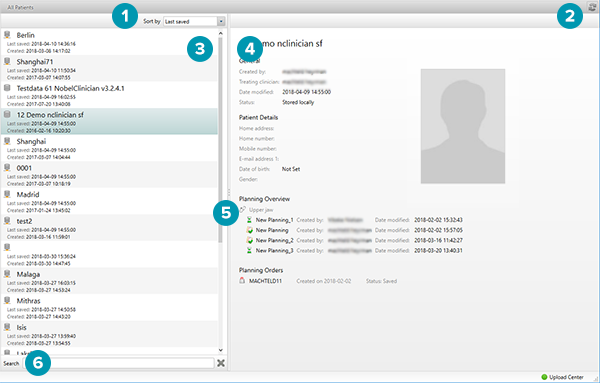Viewport: 600px width, 383px height.
Task: Select the Madrid patient entry
Action: [x=109, y=201]
